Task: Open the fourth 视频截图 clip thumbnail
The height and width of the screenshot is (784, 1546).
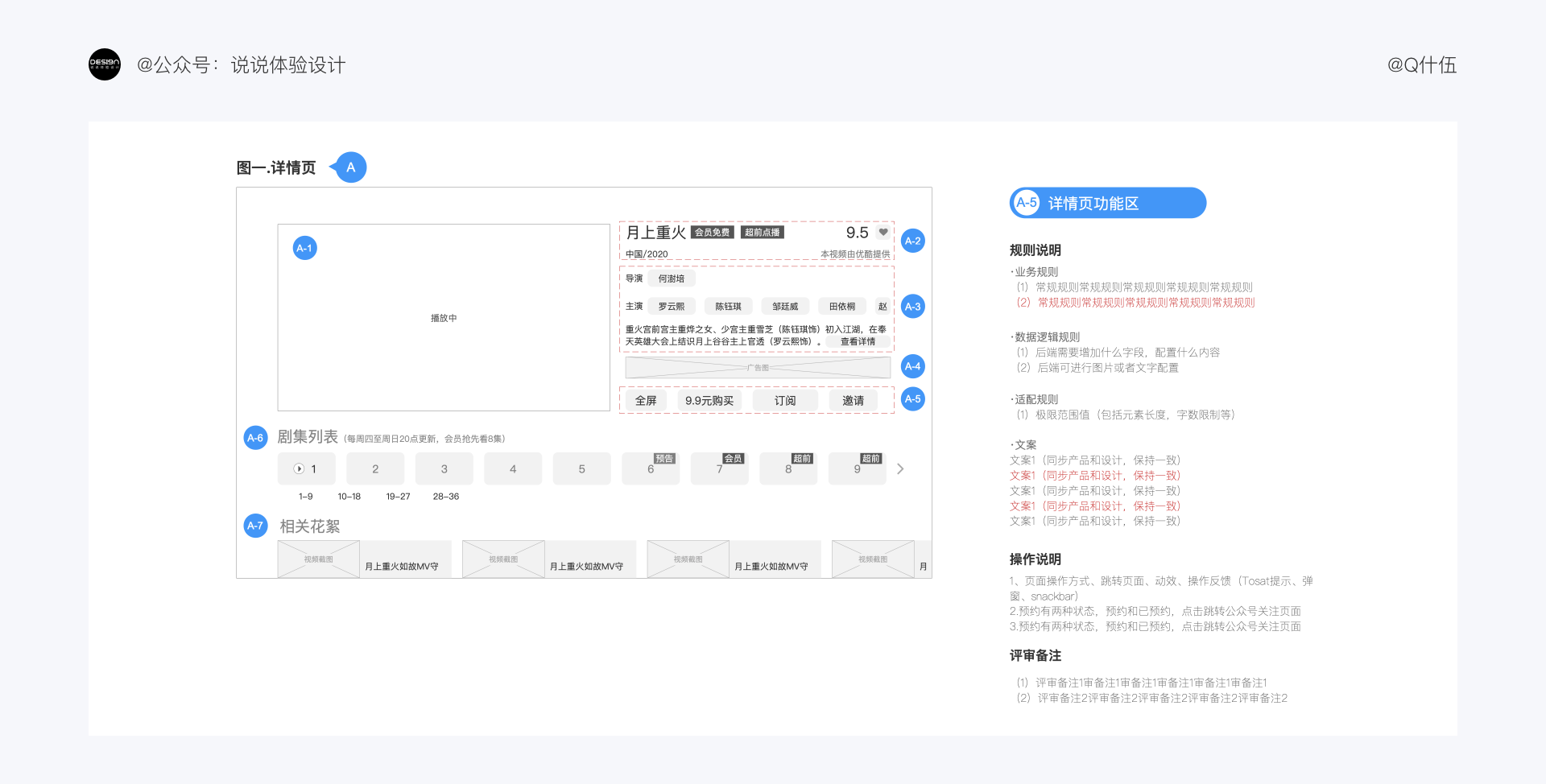Action: click(x=873, y=559)
